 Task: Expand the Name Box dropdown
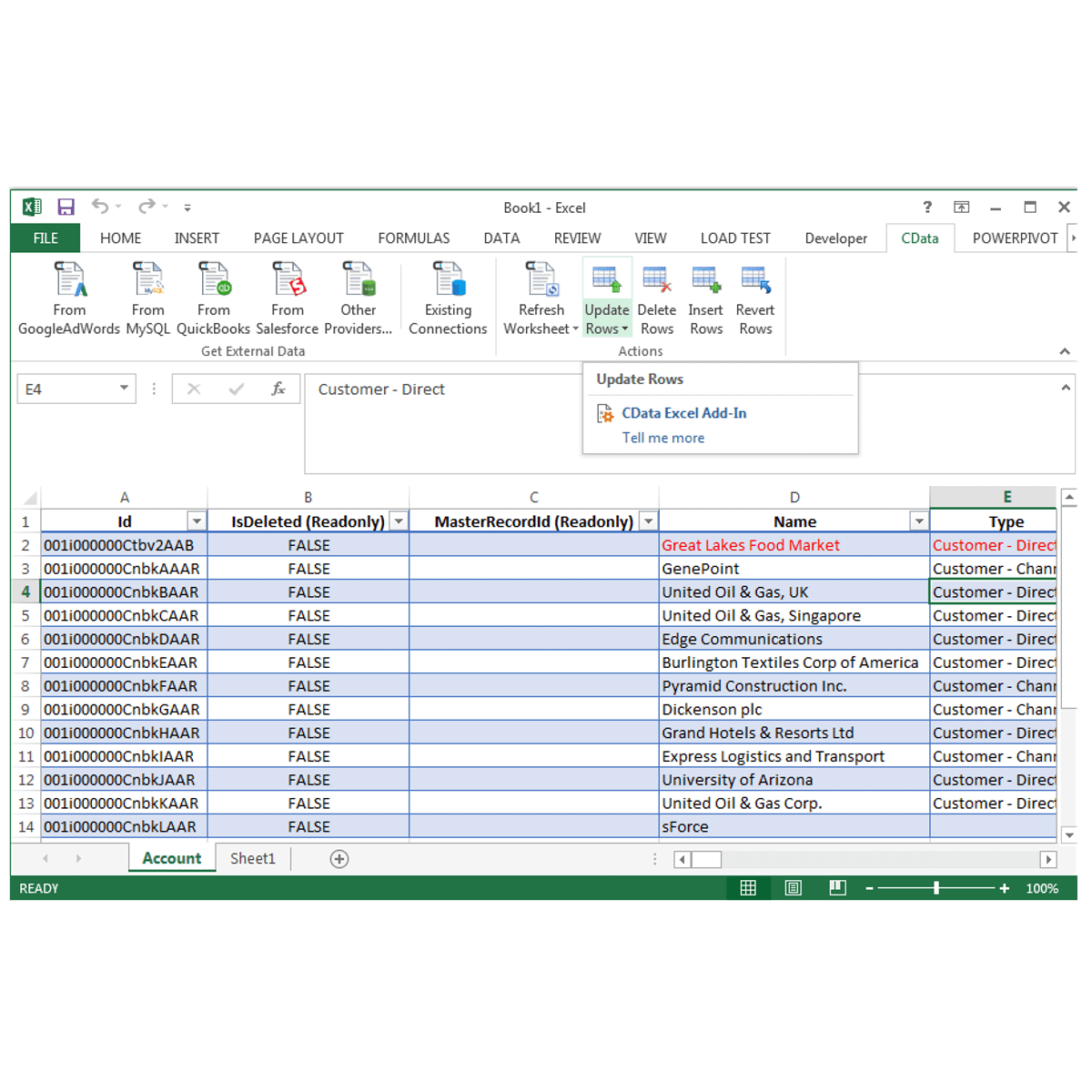click(124, 389)
